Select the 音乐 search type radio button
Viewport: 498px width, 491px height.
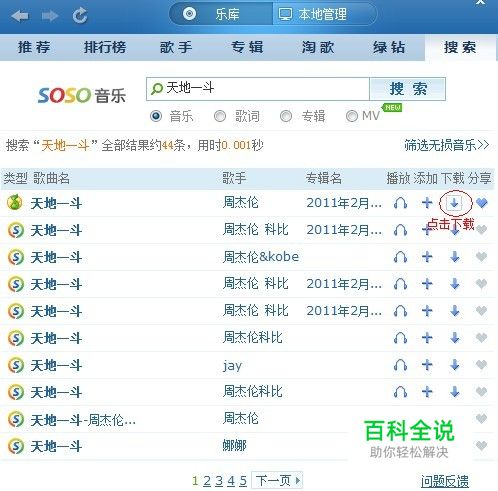click(156, 116)
